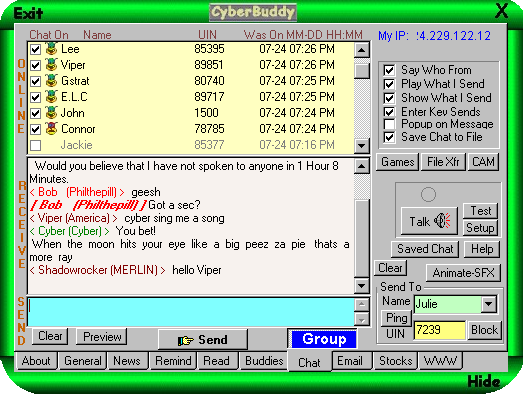The width and height of the screenshot is (523, 394).
Task: Click Clear under the send box
Action: tap(50, 336)
